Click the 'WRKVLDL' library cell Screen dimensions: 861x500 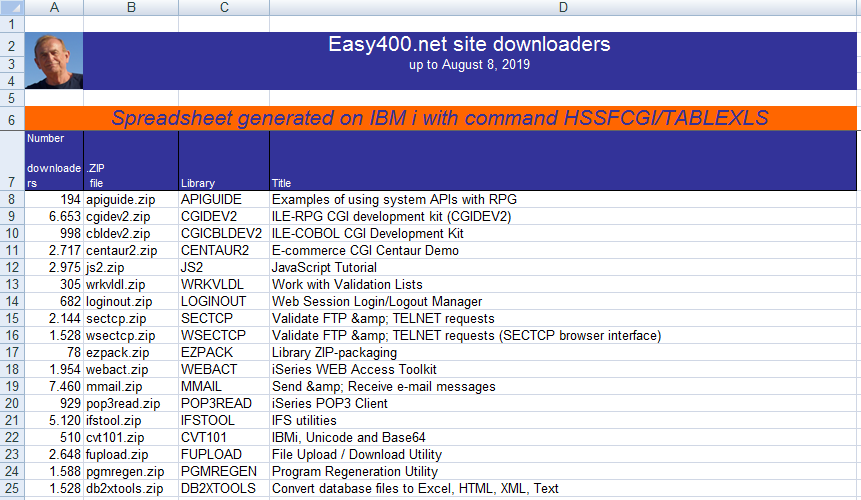pos(224,284)
